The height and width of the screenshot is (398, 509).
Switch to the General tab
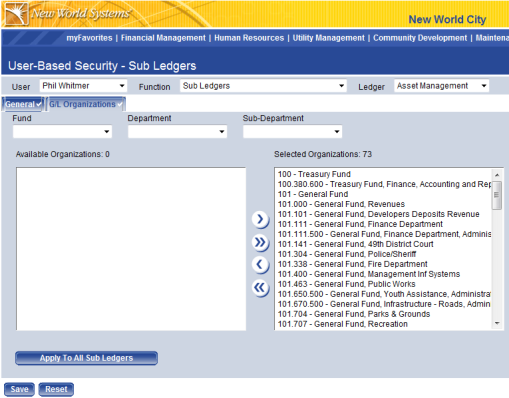point(23,104)
